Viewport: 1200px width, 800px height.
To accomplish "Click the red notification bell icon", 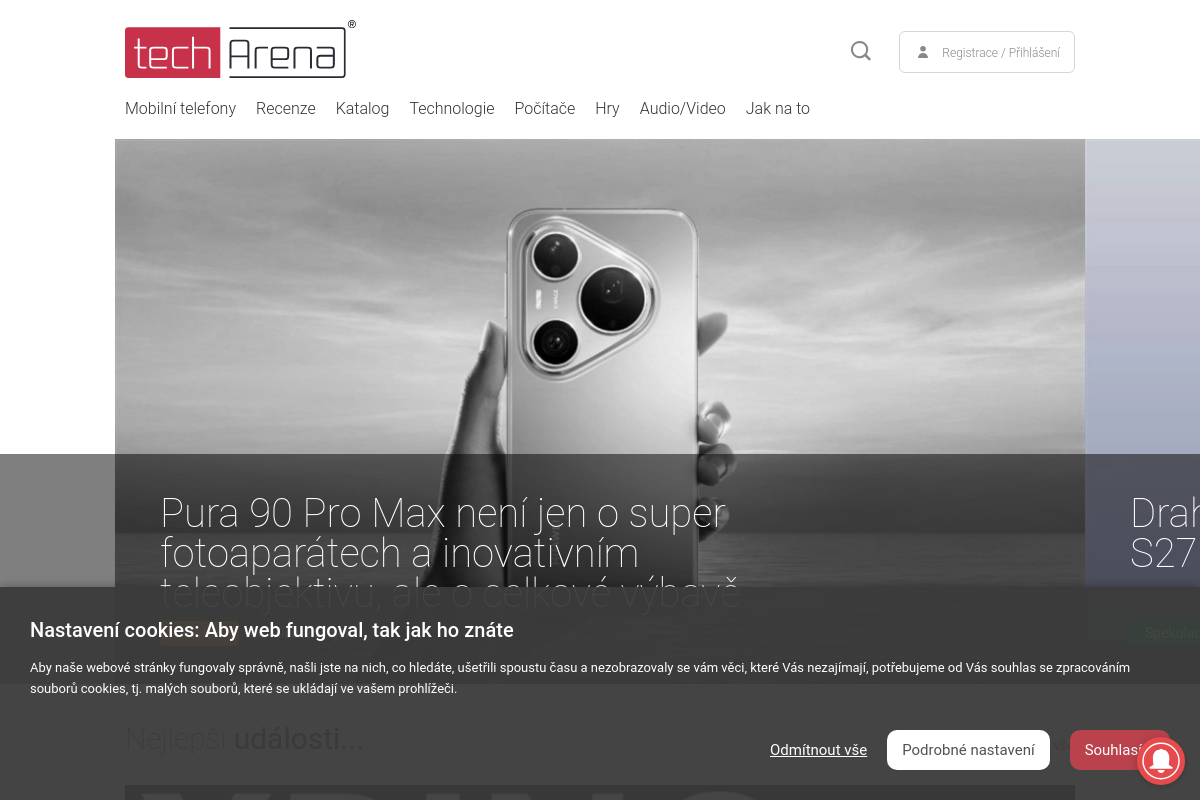I will pyautogui.click(x=1161, y=761).
